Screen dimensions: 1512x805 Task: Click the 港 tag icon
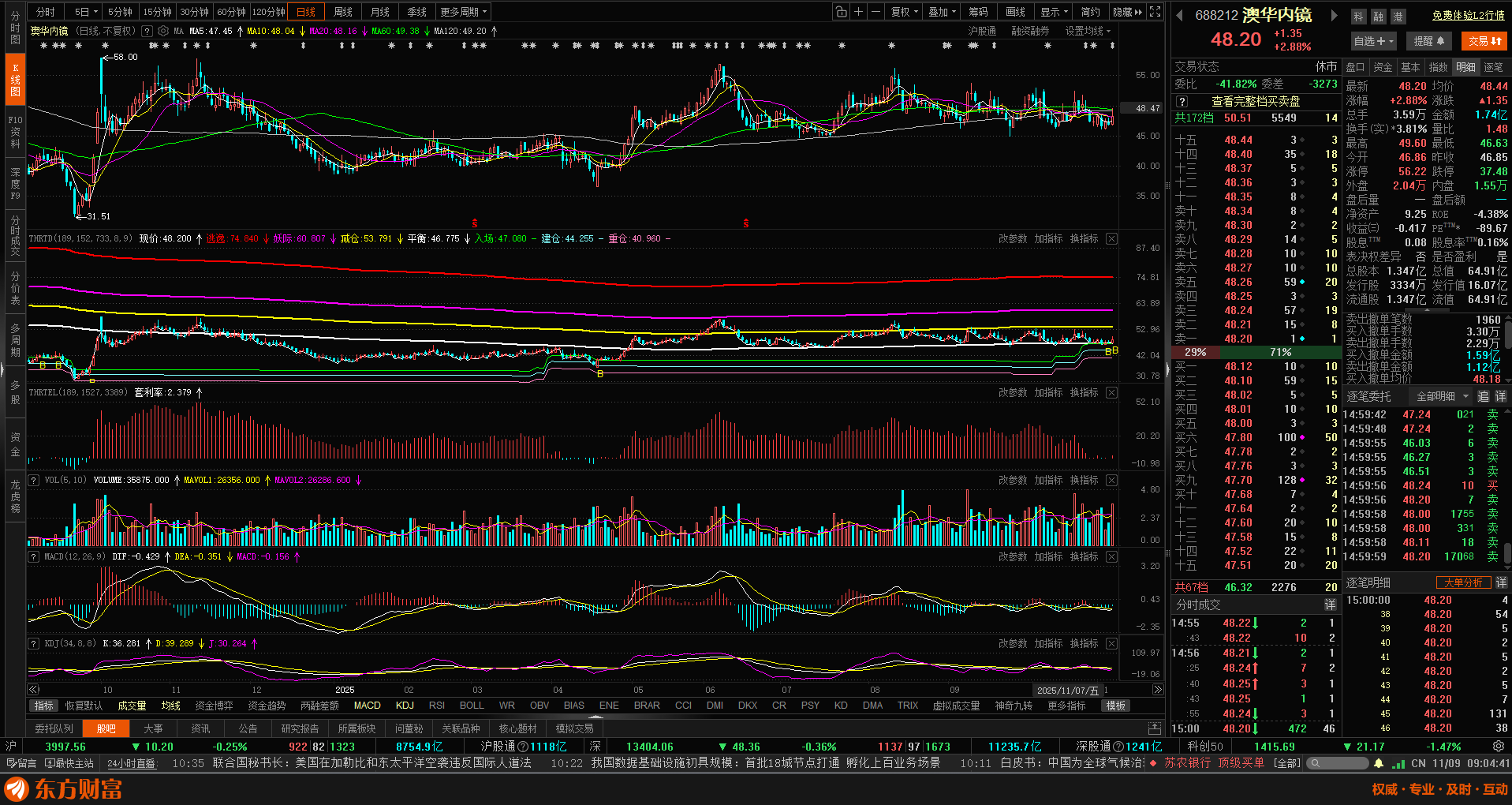(x=1398, y=16)
